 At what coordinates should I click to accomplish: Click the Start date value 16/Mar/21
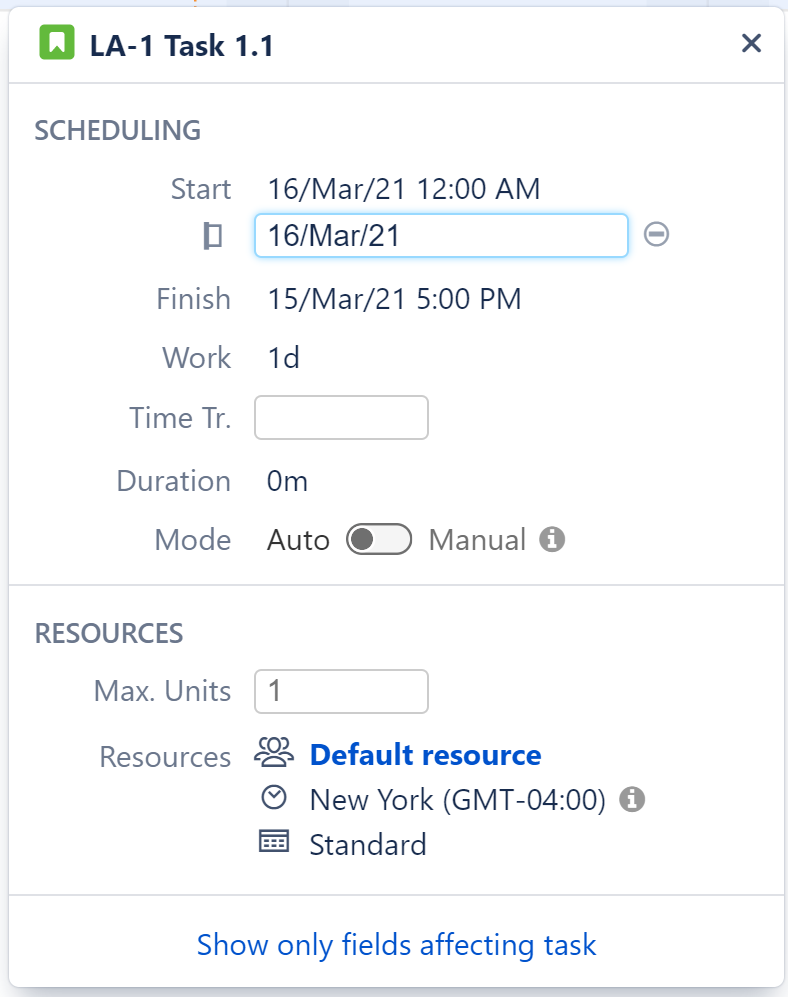[403, 189]
